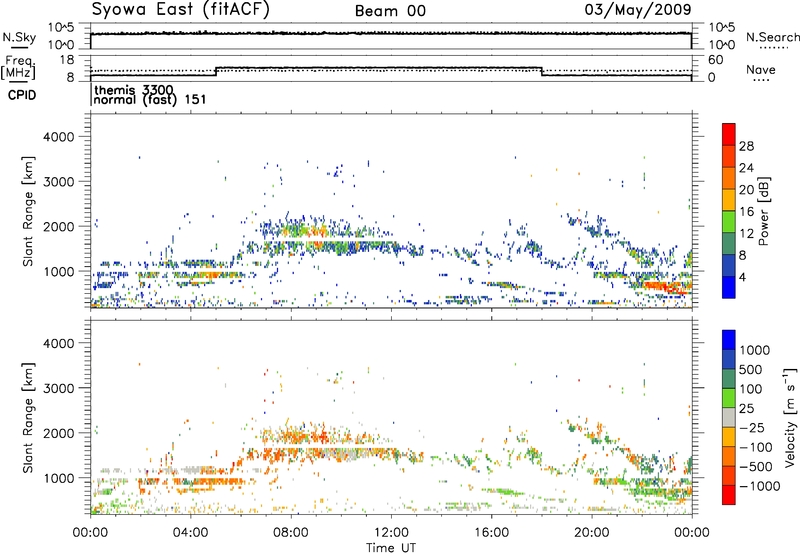The width and height of the screenshot is (800, 554).
Task: Click the left '10^5' noise axis value
Action: 61,27
